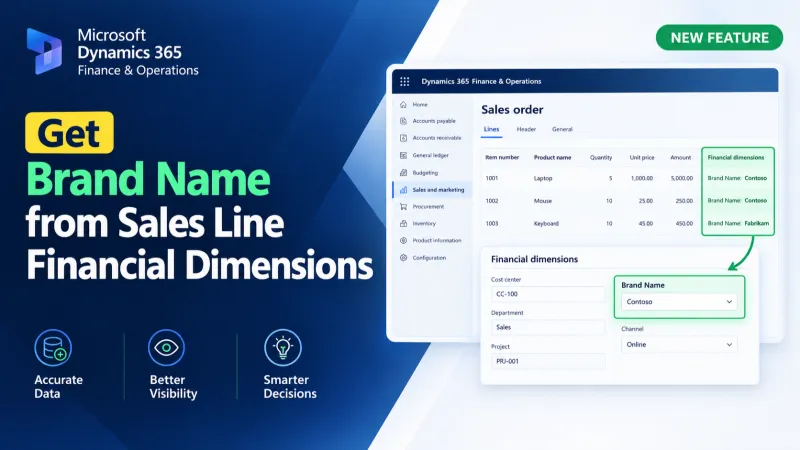Click the Quantity column header
The height and width of the screenshot is (450, 800).
coord(601,158)
